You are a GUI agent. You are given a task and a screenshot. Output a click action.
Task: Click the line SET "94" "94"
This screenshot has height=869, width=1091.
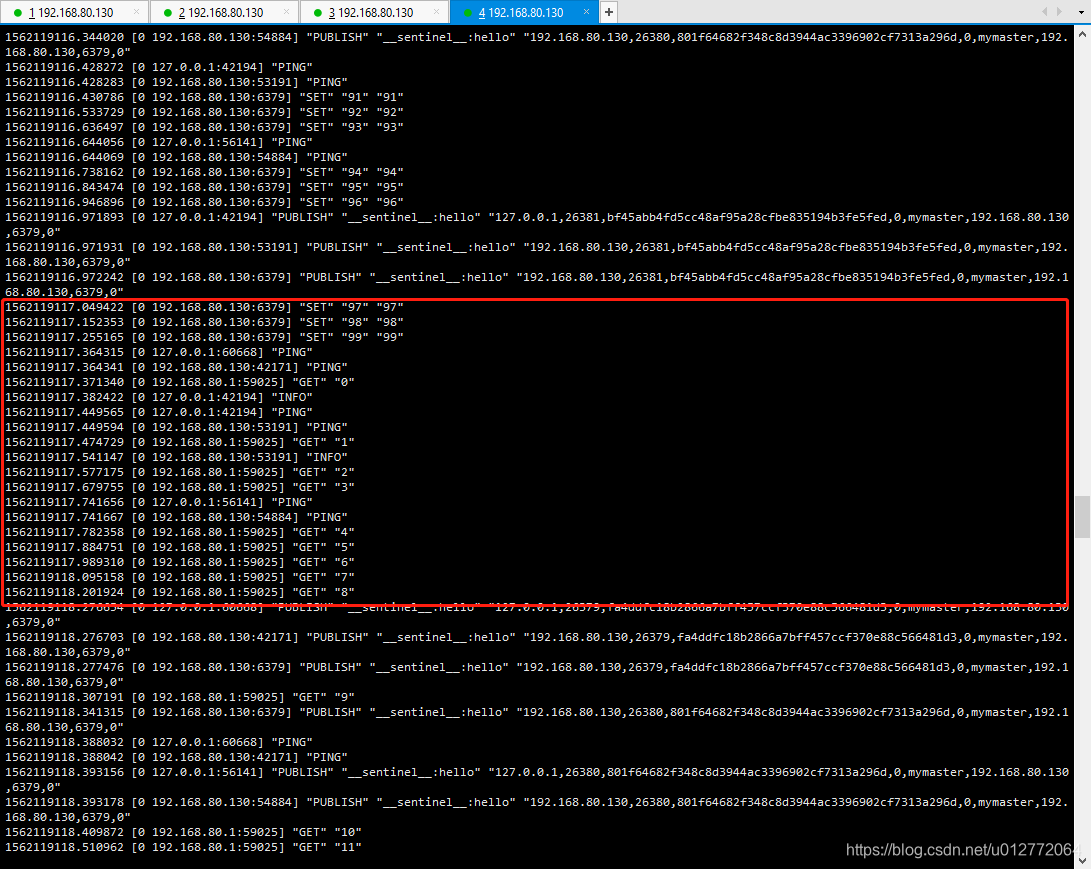pos(205,172)
